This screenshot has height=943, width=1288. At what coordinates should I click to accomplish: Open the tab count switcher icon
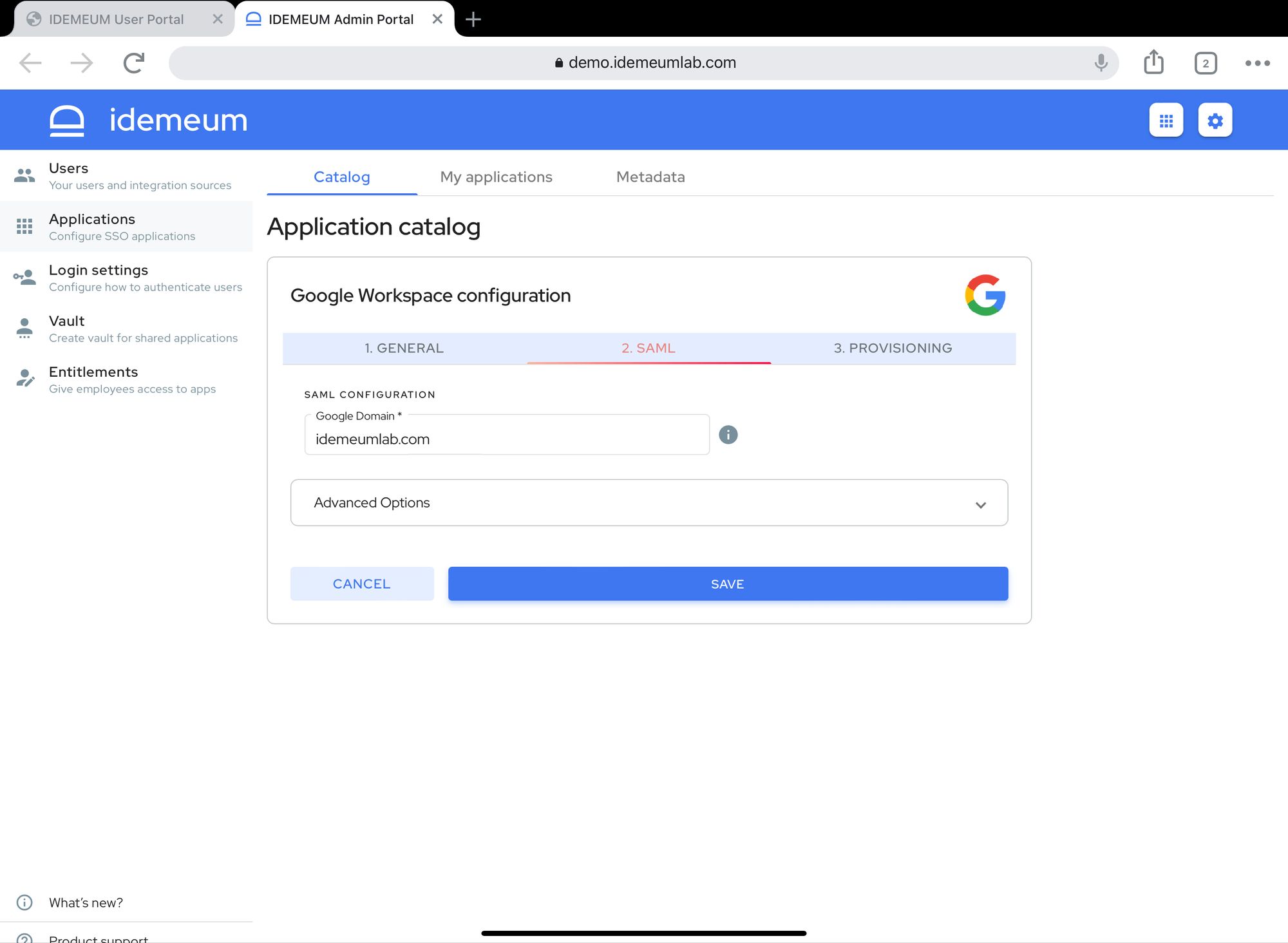[1206, 63]
